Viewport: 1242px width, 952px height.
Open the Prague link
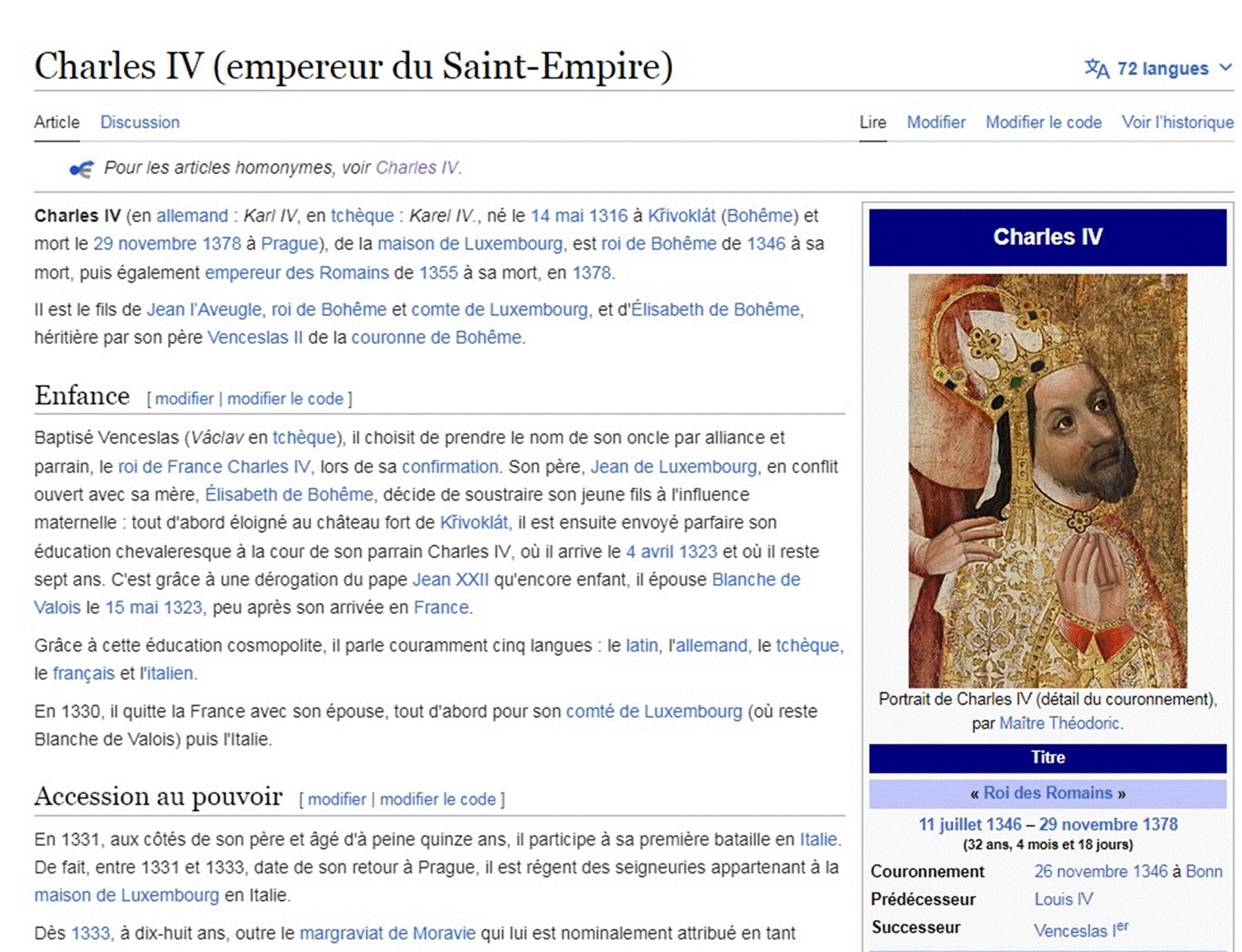(x=289, y=244)
